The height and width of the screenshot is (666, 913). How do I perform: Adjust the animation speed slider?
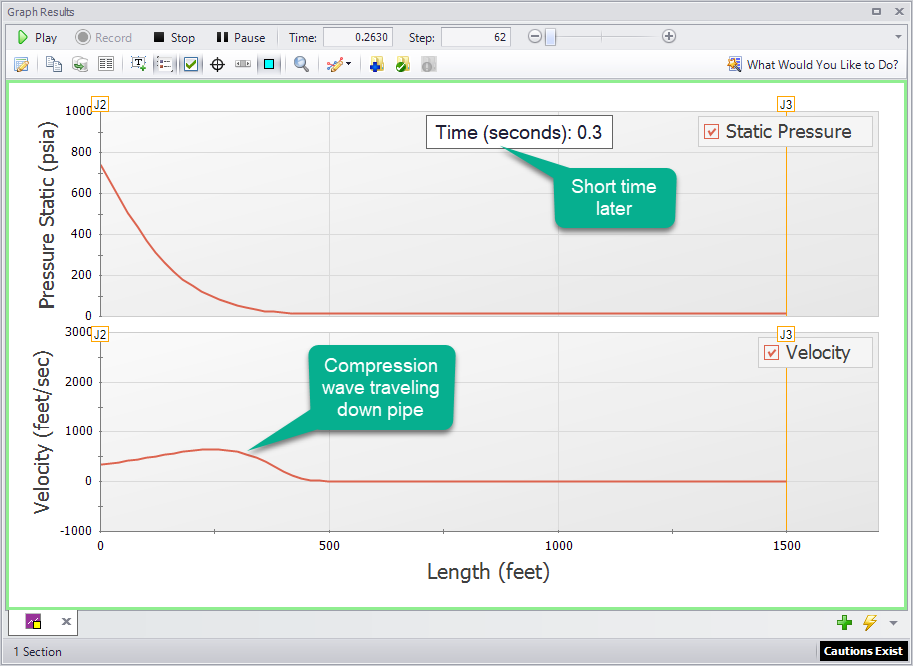[553, 36]
